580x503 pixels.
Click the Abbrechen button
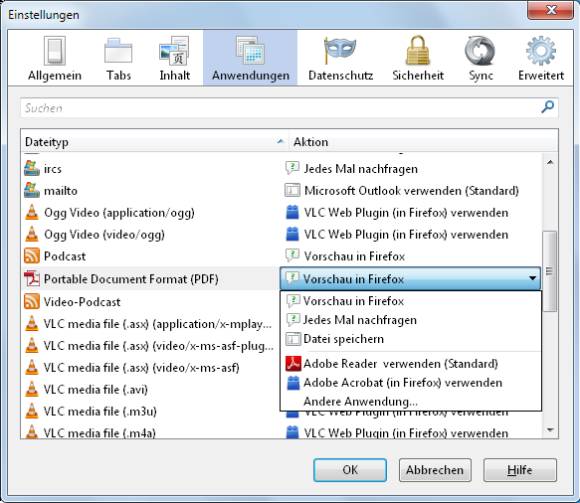(435, 470)
